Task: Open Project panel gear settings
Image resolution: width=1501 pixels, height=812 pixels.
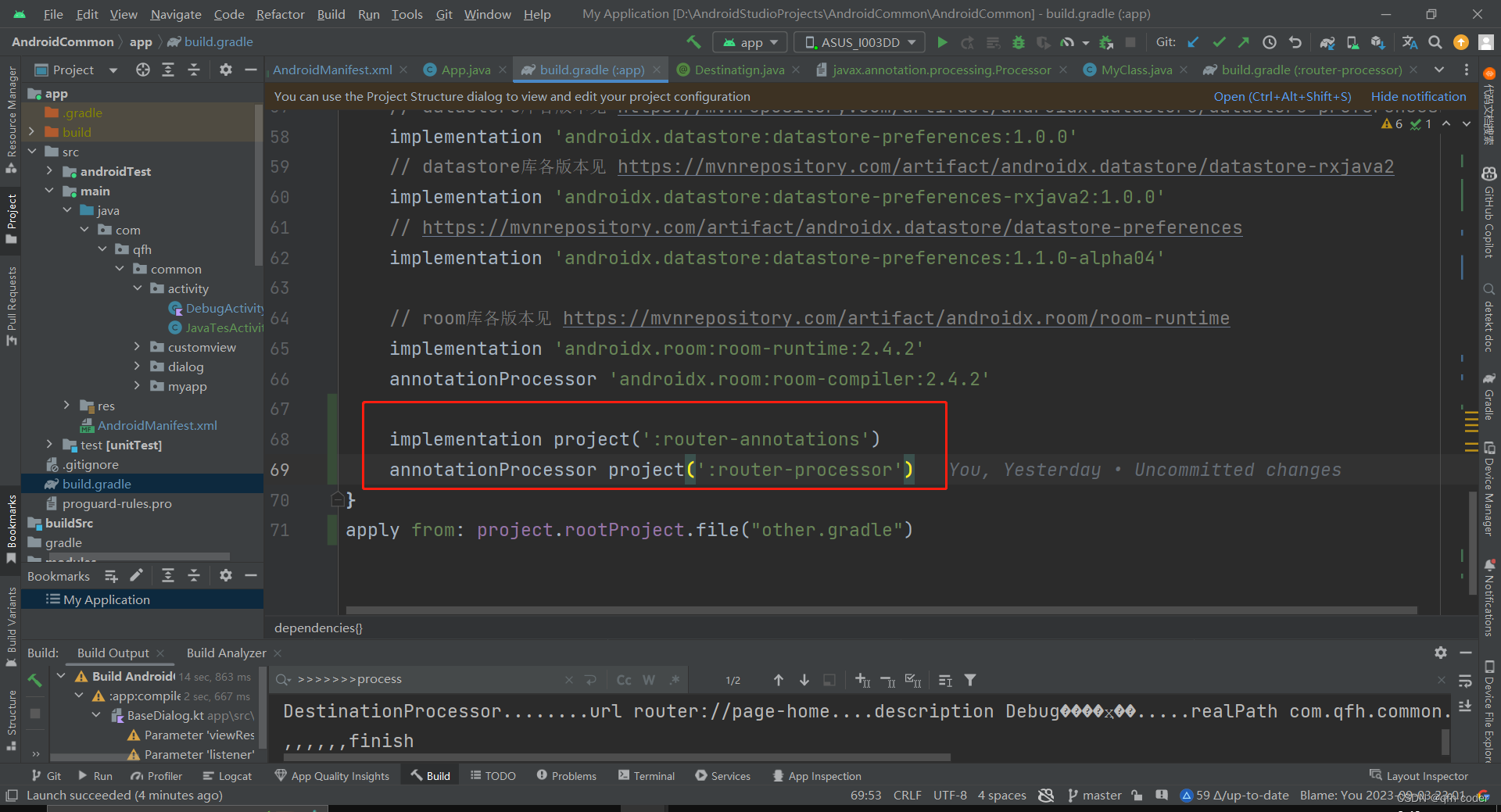Action: point(226,70)
